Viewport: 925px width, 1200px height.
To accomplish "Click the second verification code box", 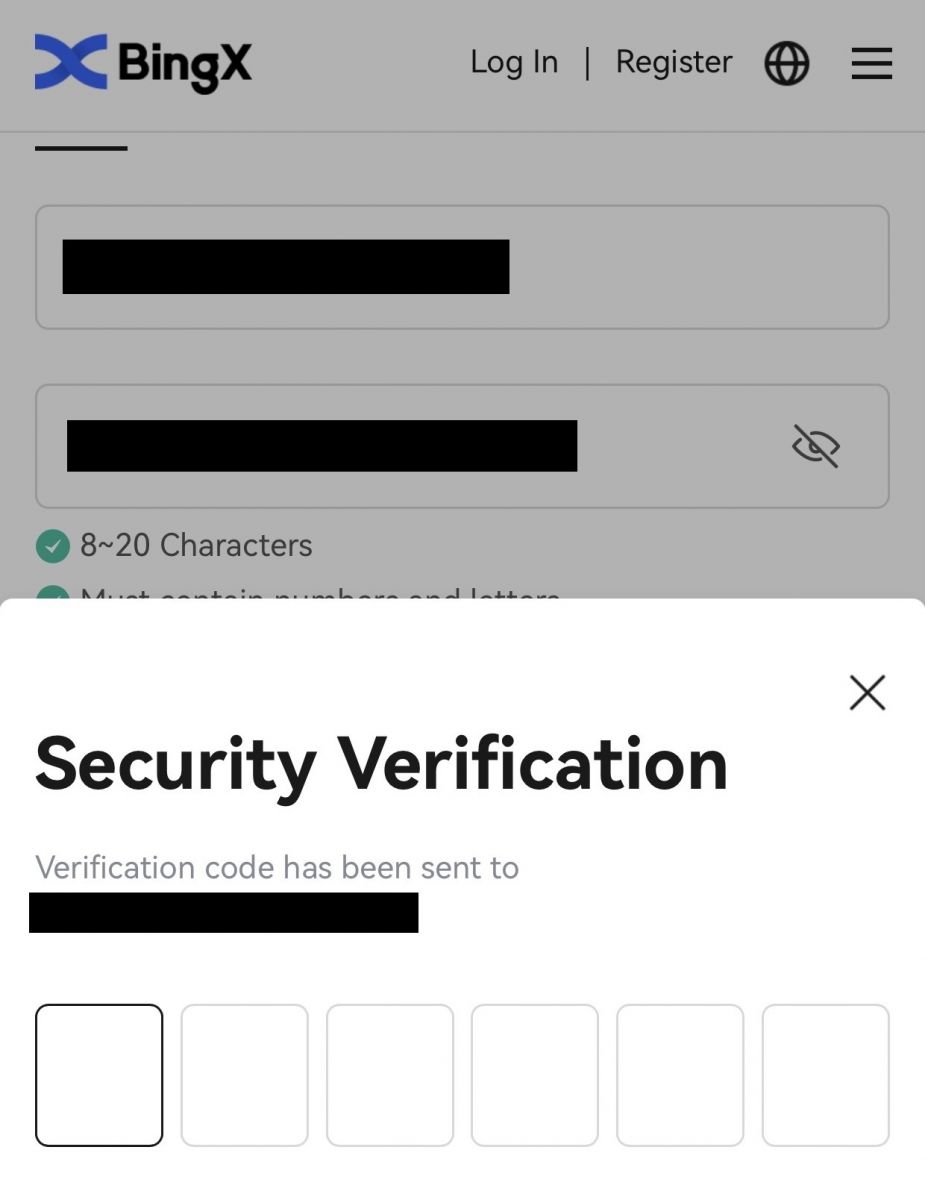I will [244, 1075].
